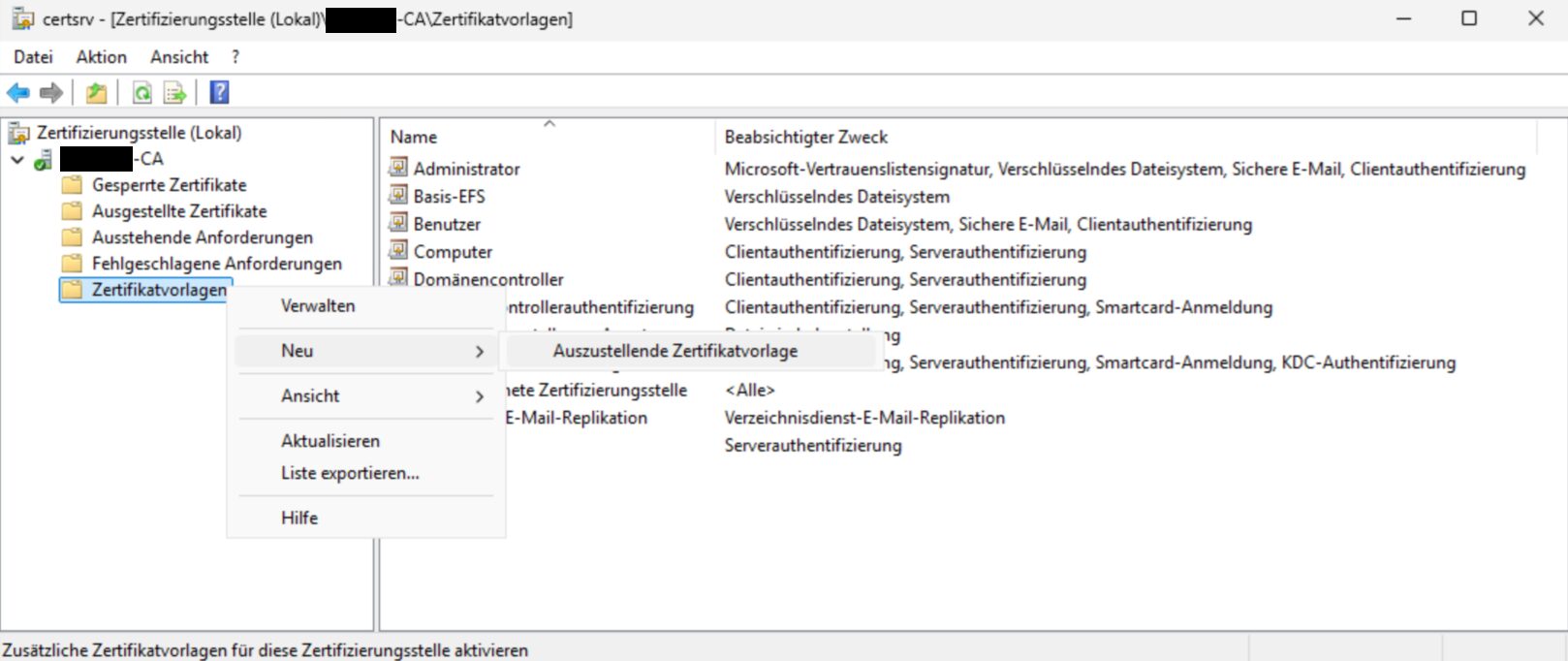Select the Basis-EFS template icon
The width and height of the screenshot is (1568, 661).
(398, 196)
